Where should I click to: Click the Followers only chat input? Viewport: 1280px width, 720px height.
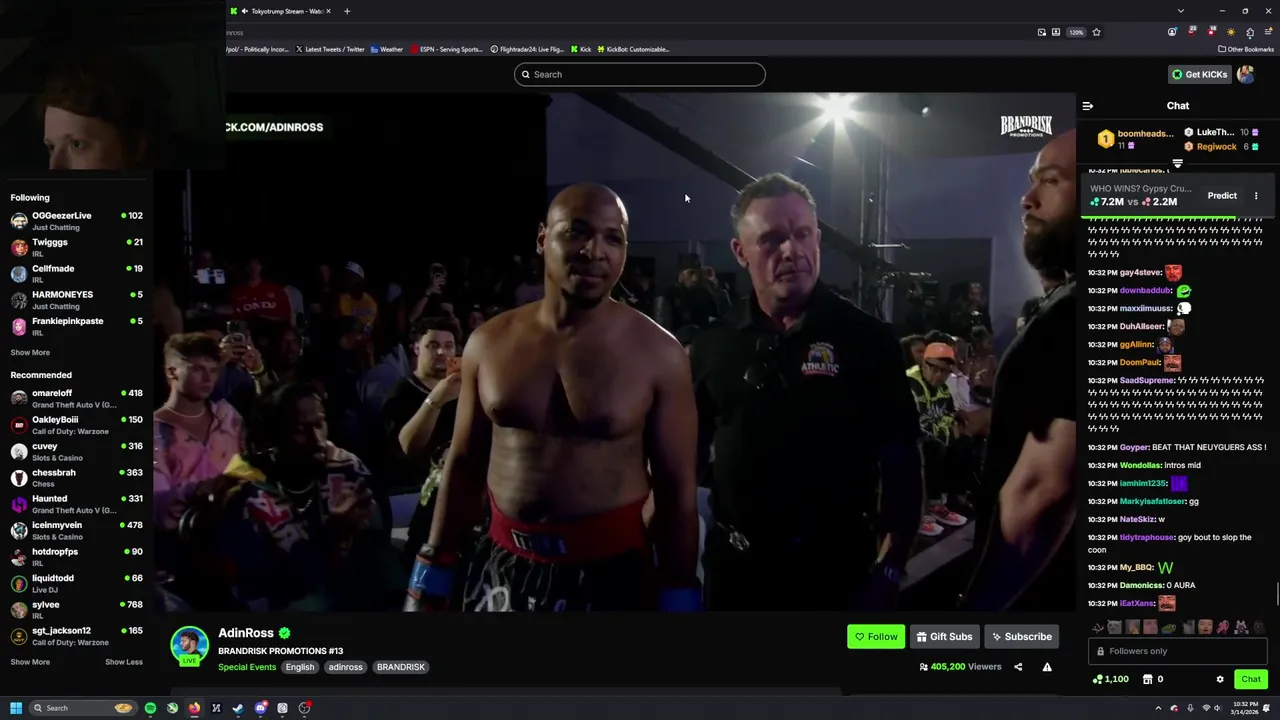coord(1178,651)
